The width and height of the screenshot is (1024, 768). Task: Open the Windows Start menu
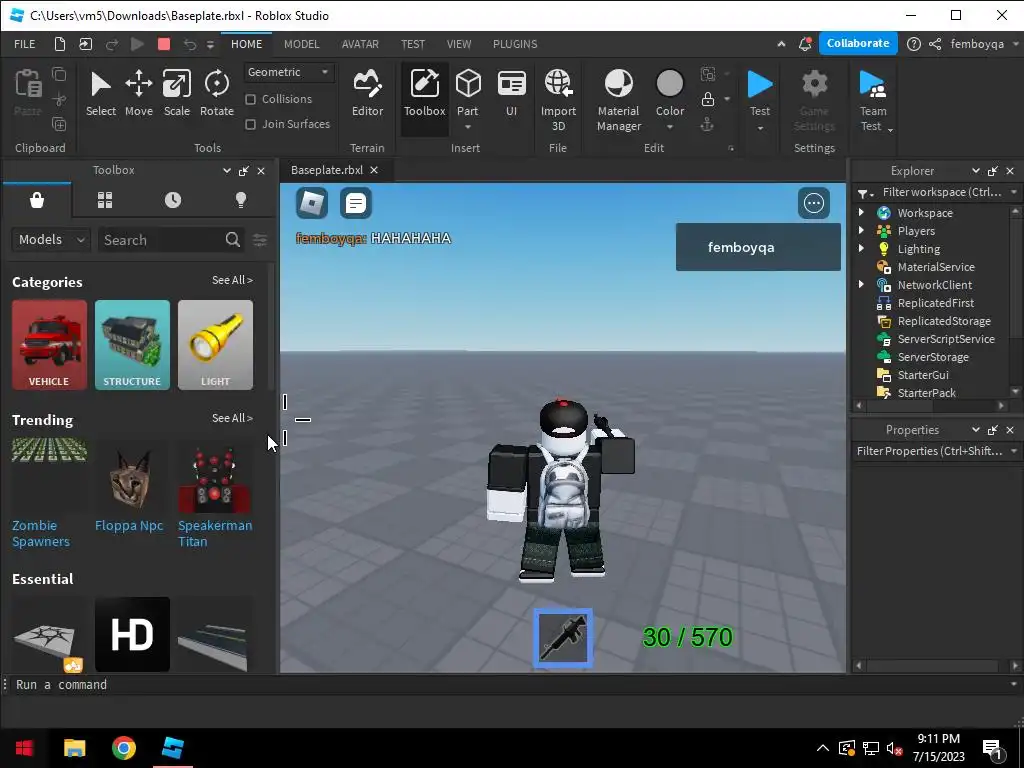tap(25, 748)
